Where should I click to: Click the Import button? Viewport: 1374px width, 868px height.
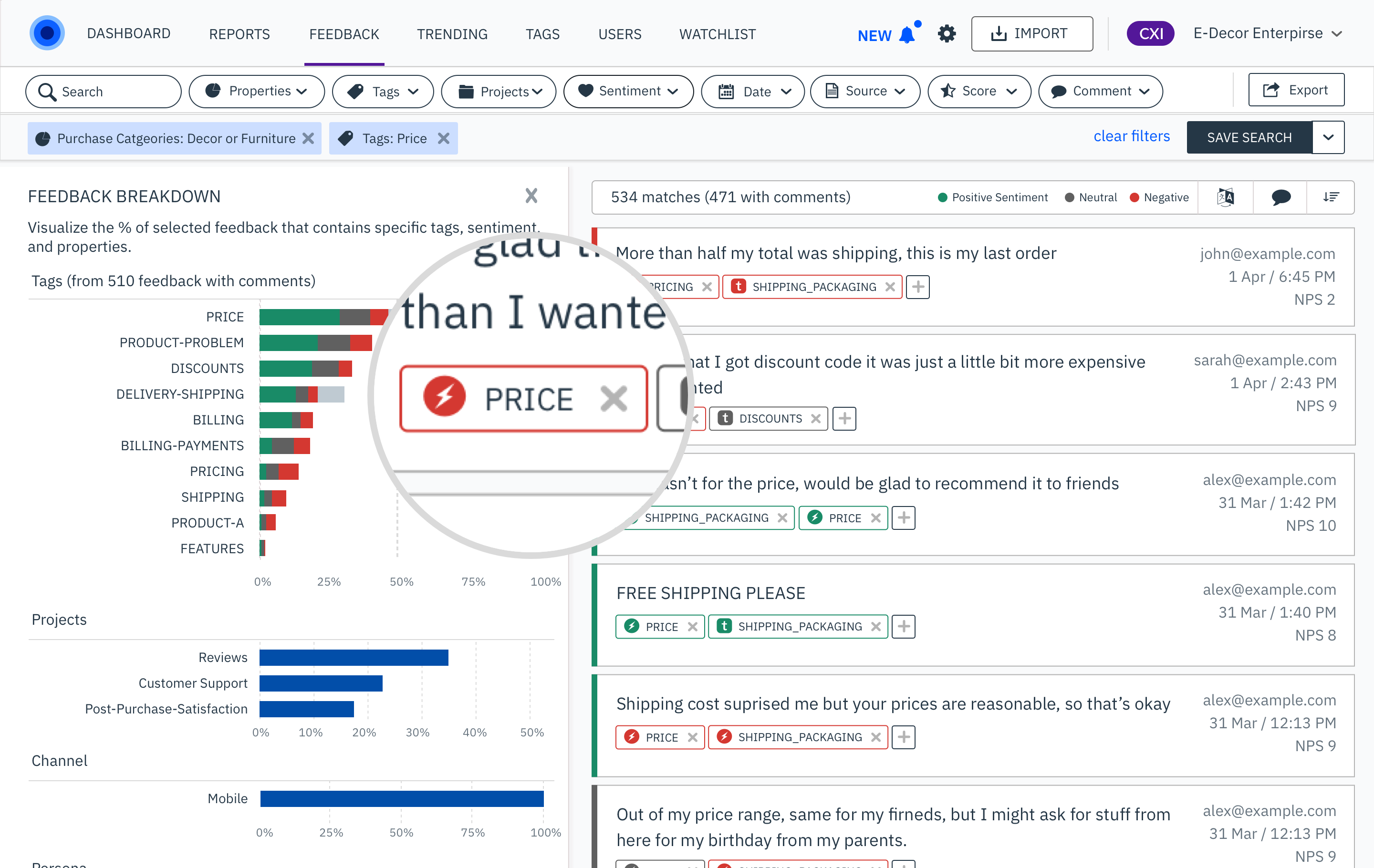(1031, 34)
